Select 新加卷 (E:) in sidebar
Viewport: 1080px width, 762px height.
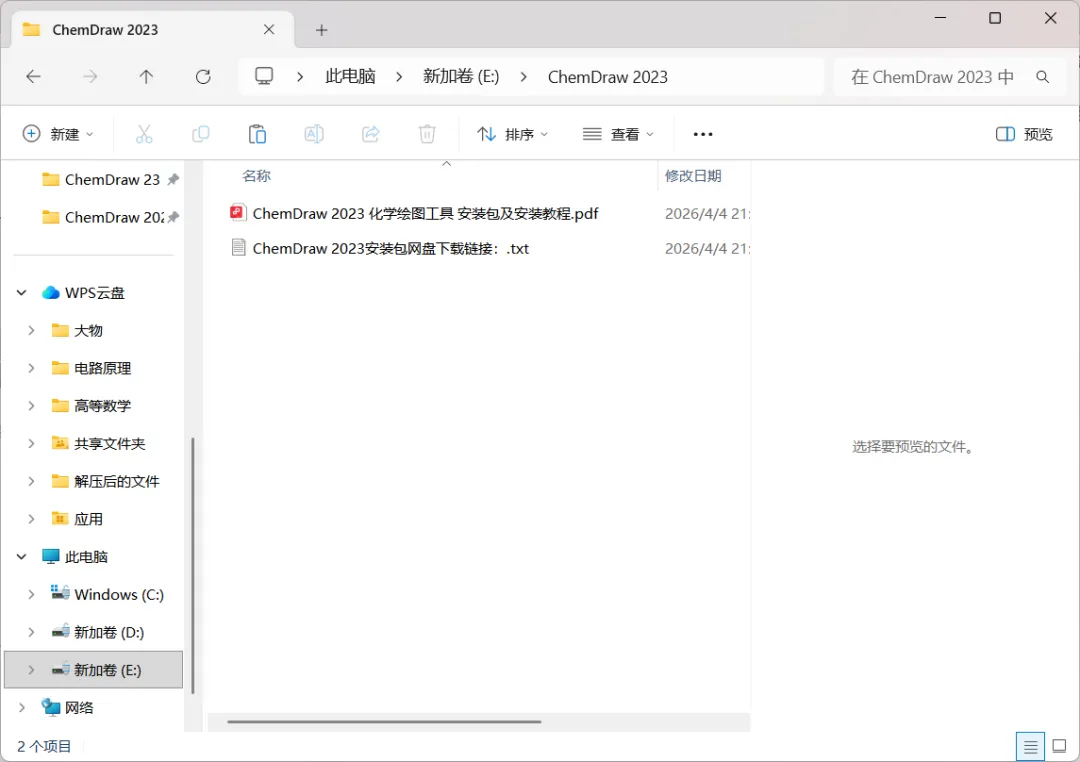pos(94,670)
